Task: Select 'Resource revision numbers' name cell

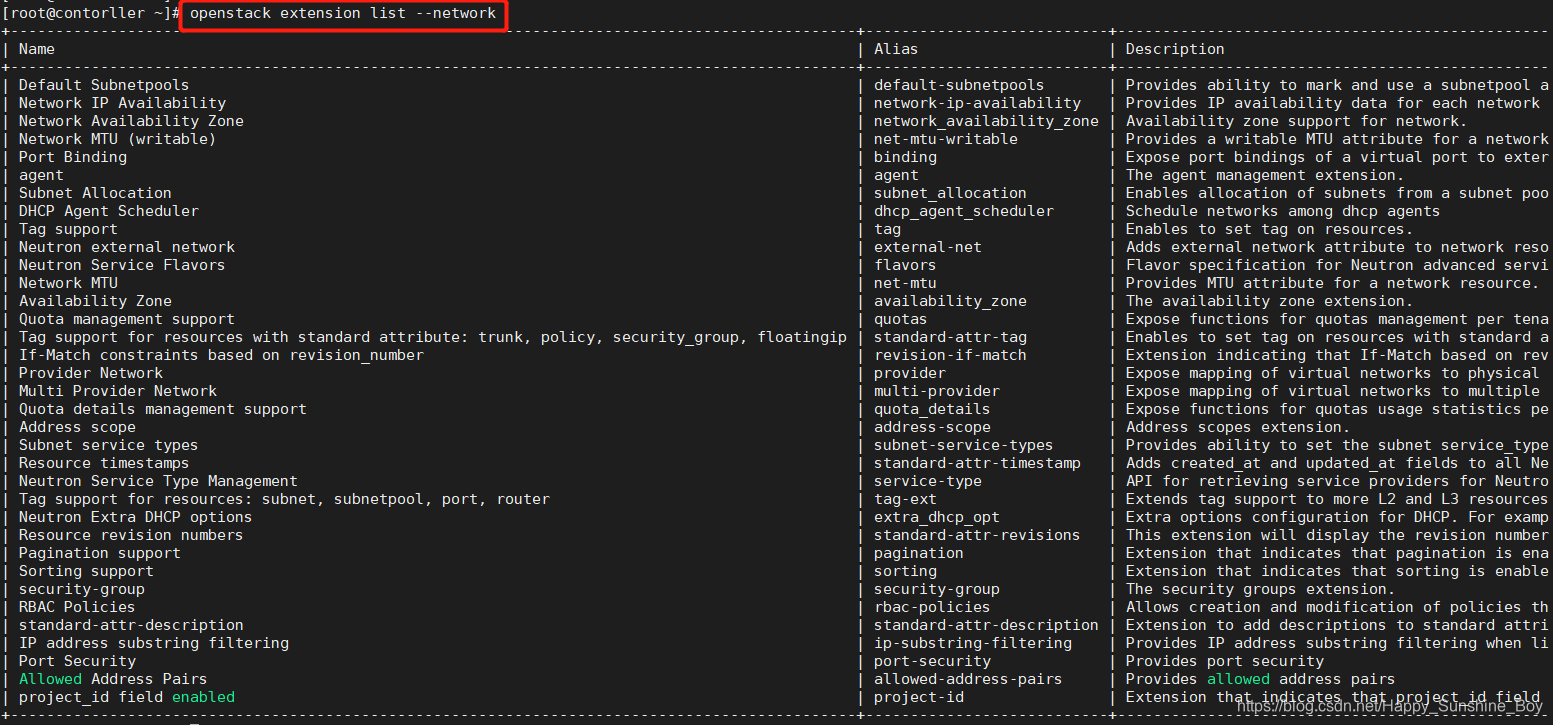Action: [x=131, y=535]
